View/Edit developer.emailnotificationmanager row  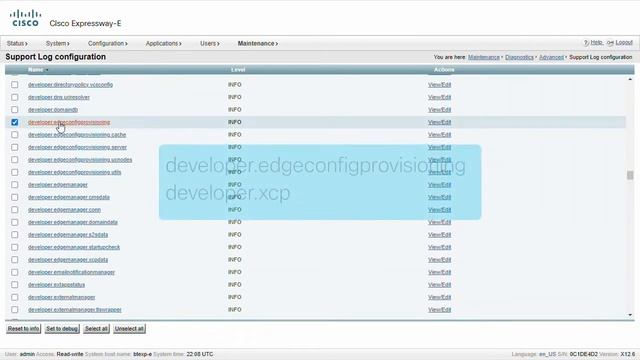tap(440, 272)
